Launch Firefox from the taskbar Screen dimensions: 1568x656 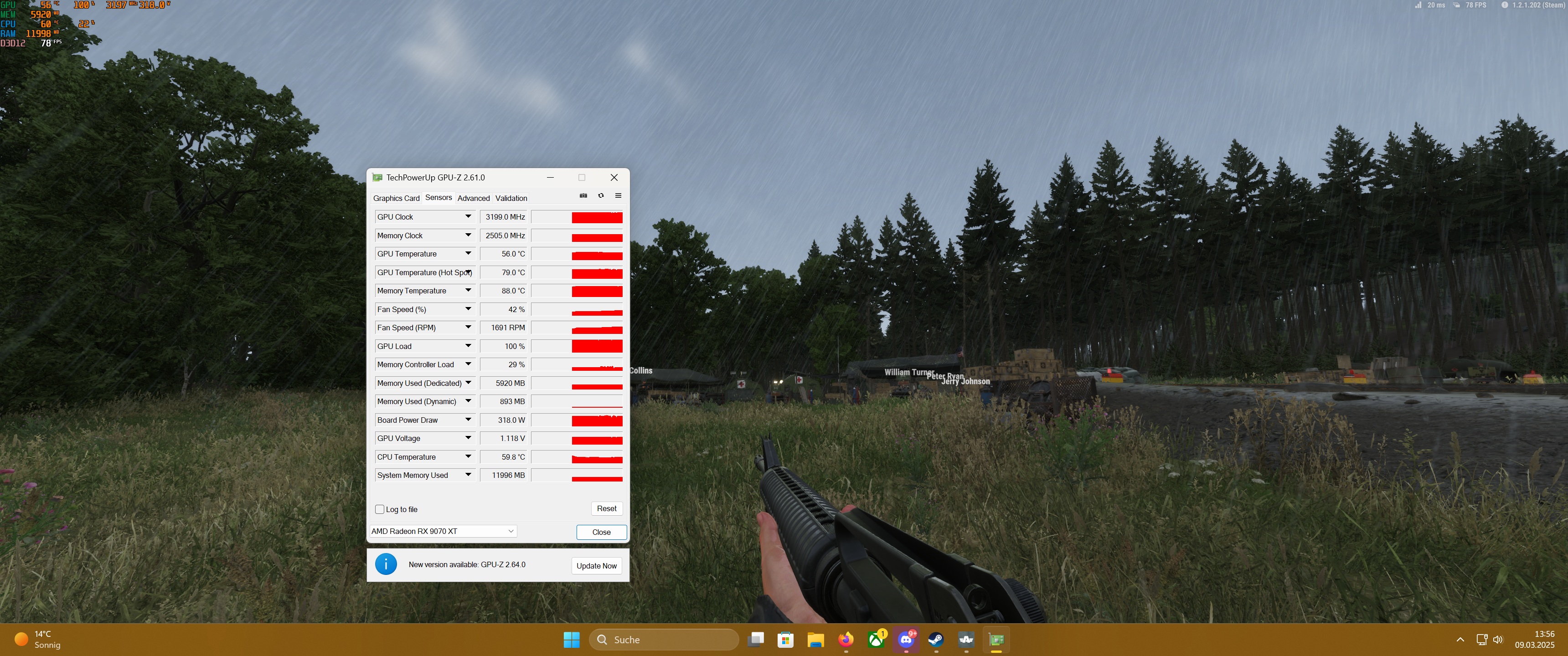(846, 640)
